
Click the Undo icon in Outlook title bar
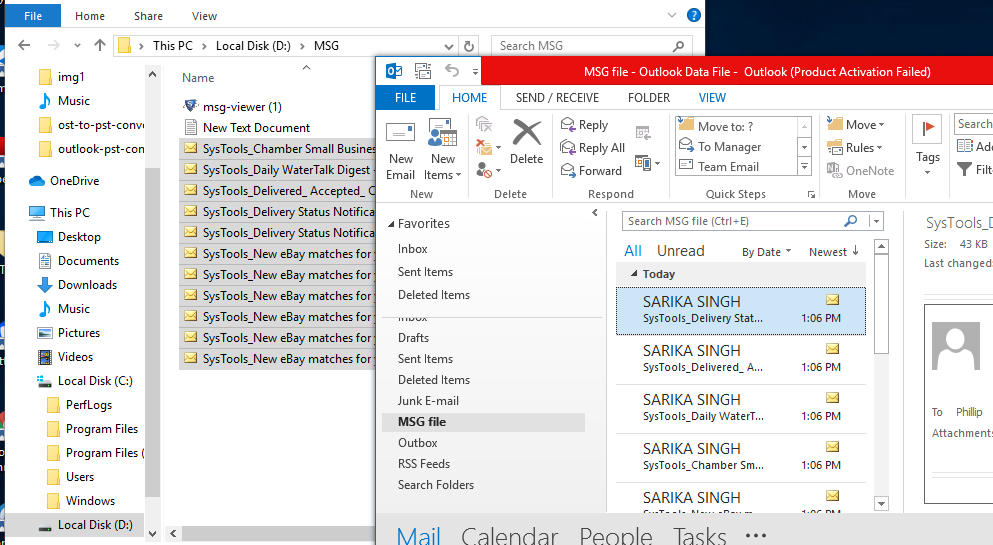click(452, 70)
